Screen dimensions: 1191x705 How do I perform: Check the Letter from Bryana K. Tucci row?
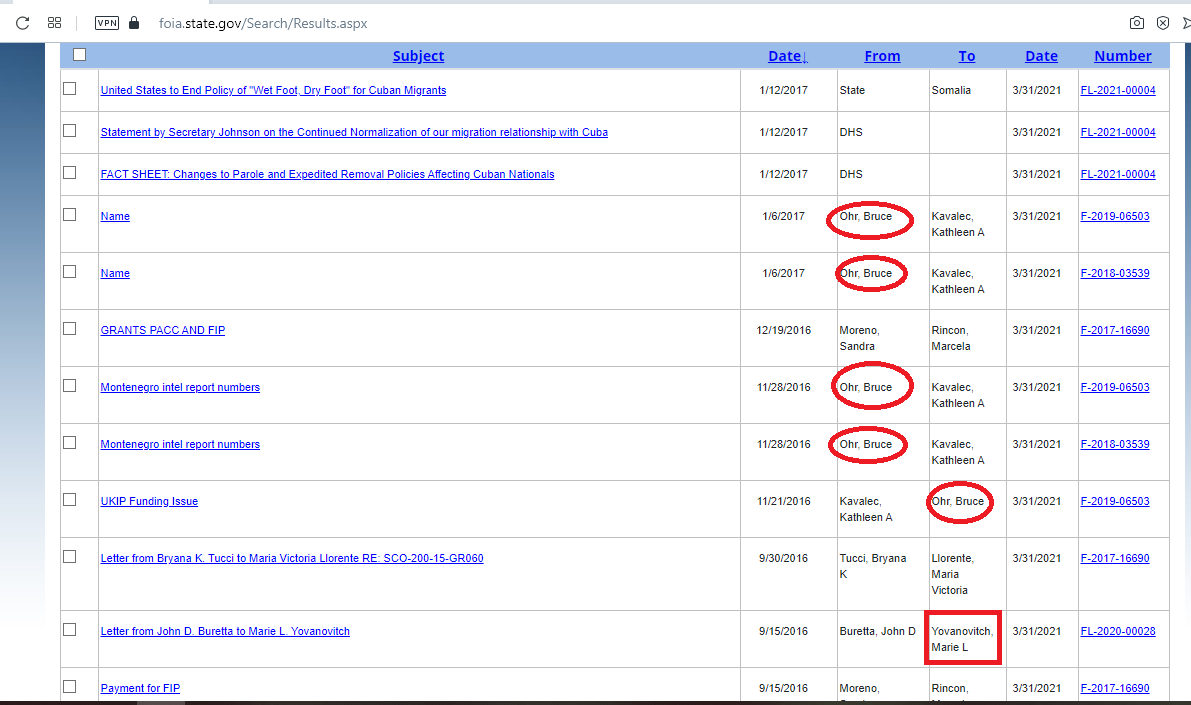70,556
